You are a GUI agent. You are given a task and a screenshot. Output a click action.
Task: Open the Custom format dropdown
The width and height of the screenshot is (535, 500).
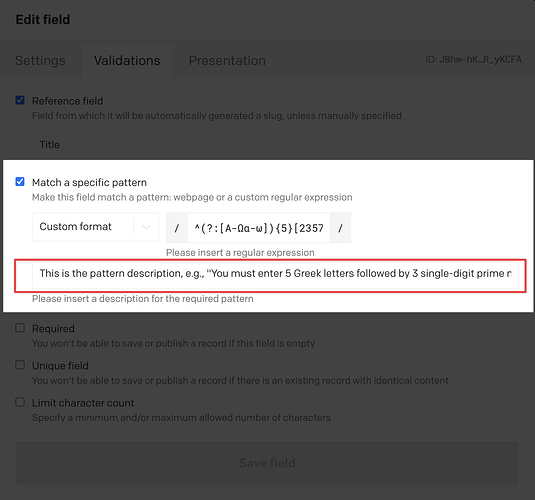click(96, 227)
